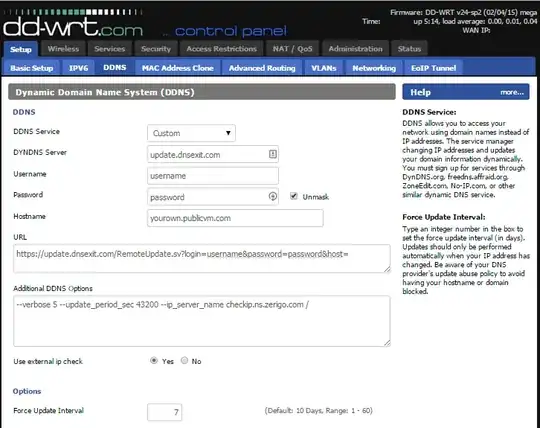Go to the Basic Setup sub-tab
Image resolution: width=540 pixels, height=428 pixels.
point(31,68)
